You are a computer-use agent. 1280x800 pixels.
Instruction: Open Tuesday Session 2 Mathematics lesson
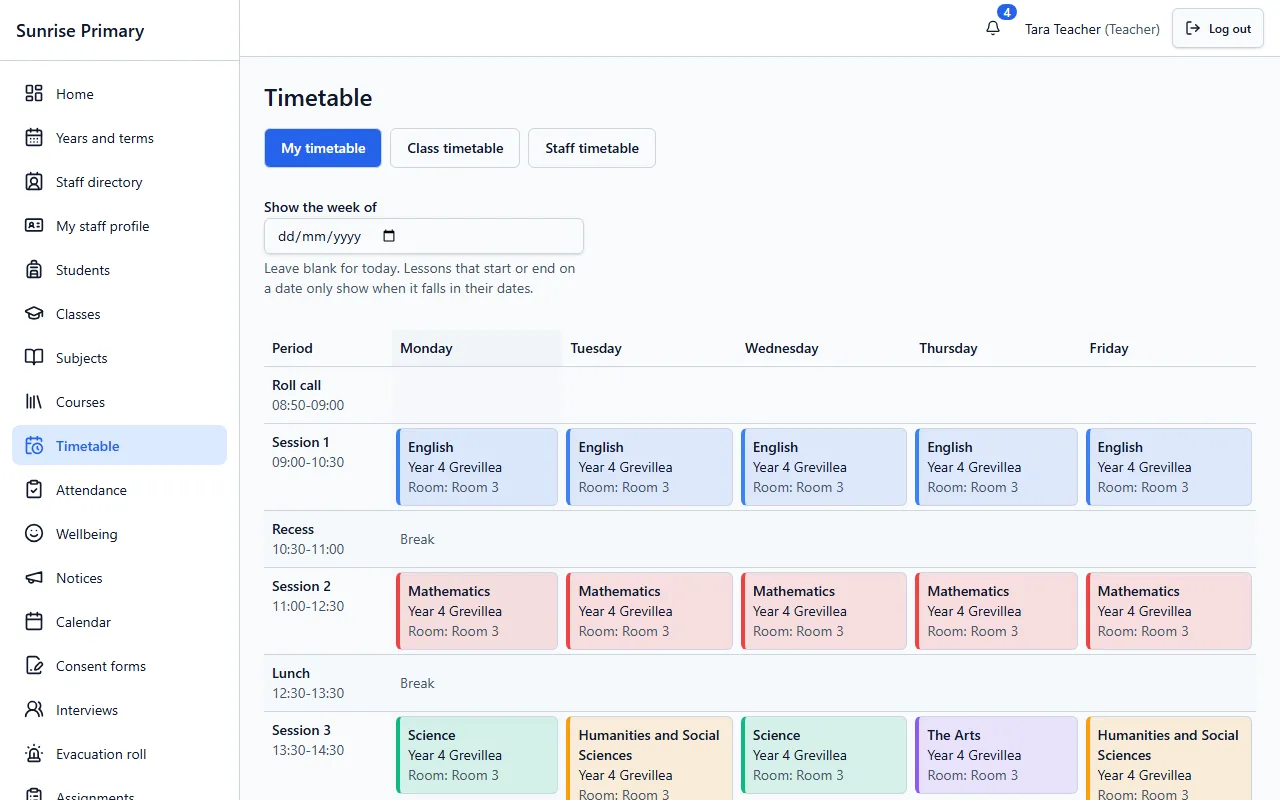649,611
